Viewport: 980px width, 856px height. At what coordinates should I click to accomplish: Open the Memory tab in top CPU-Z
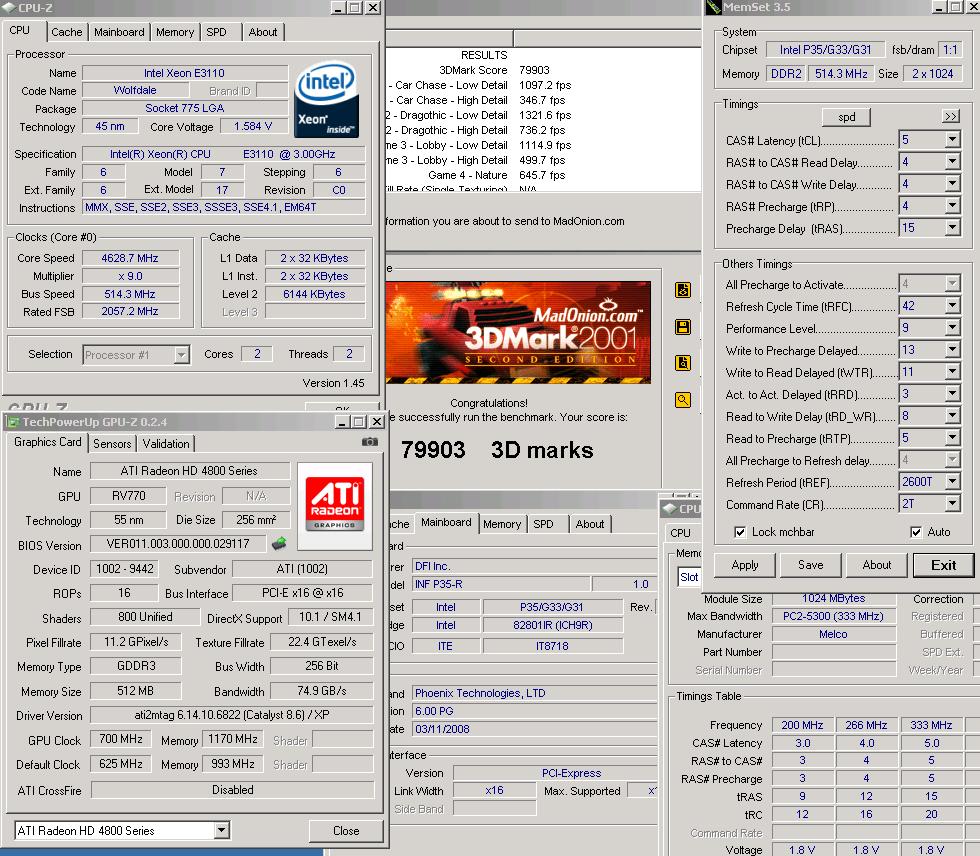click(x=175, y=32)
